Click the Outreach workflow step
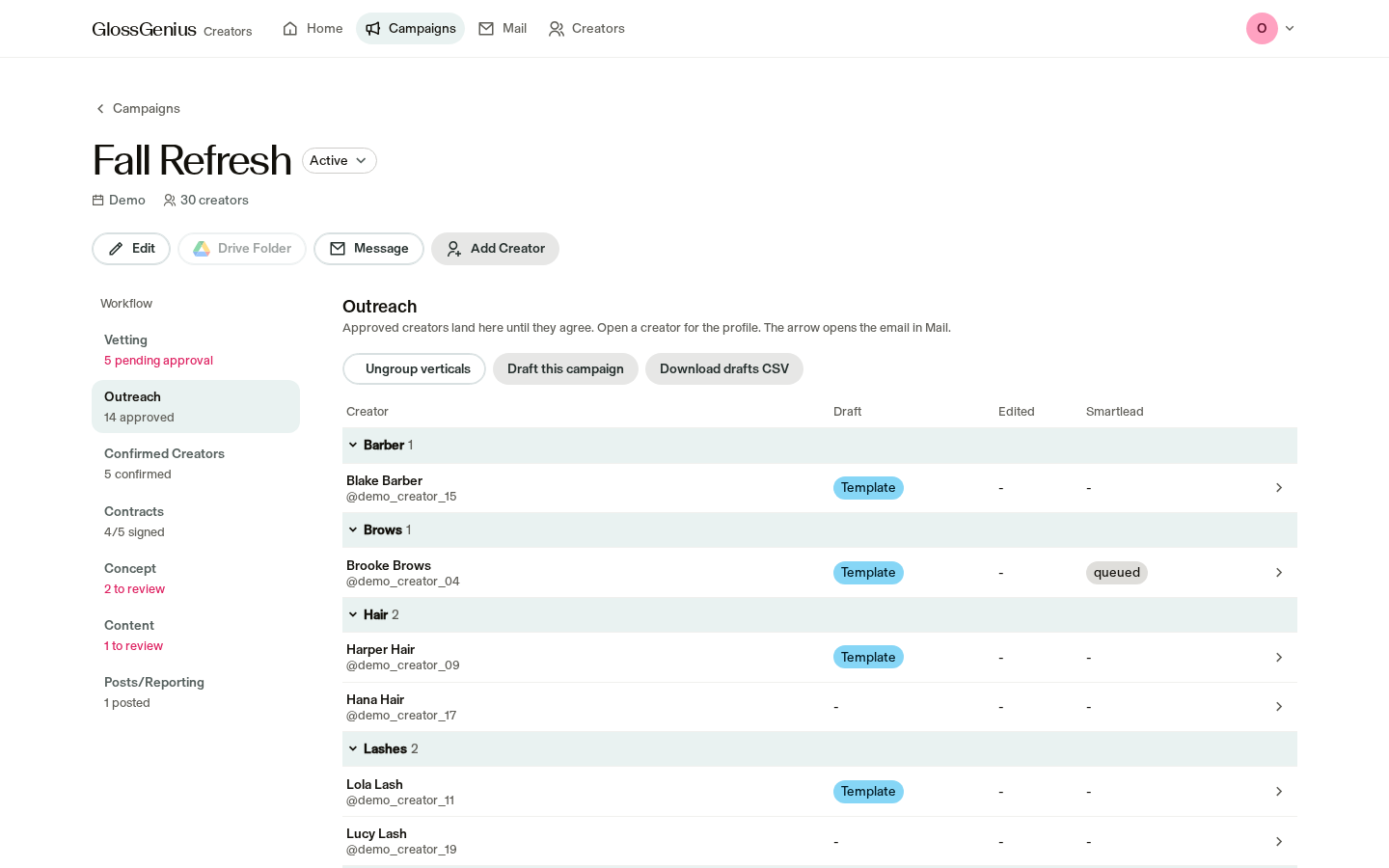Viewport: 1389px width, 868px height. tap(196, 407)
